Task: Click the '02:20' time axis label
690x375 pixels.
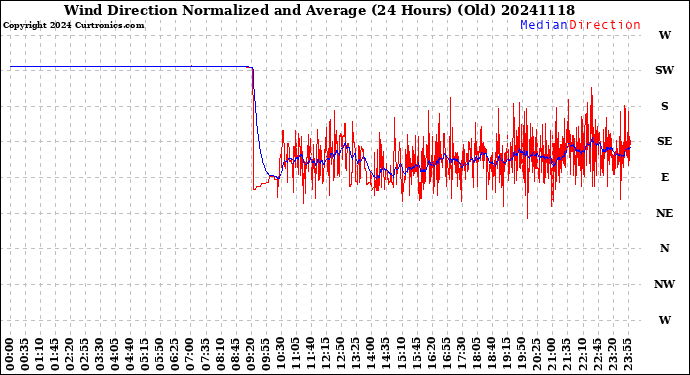Action: coord(70,354)
